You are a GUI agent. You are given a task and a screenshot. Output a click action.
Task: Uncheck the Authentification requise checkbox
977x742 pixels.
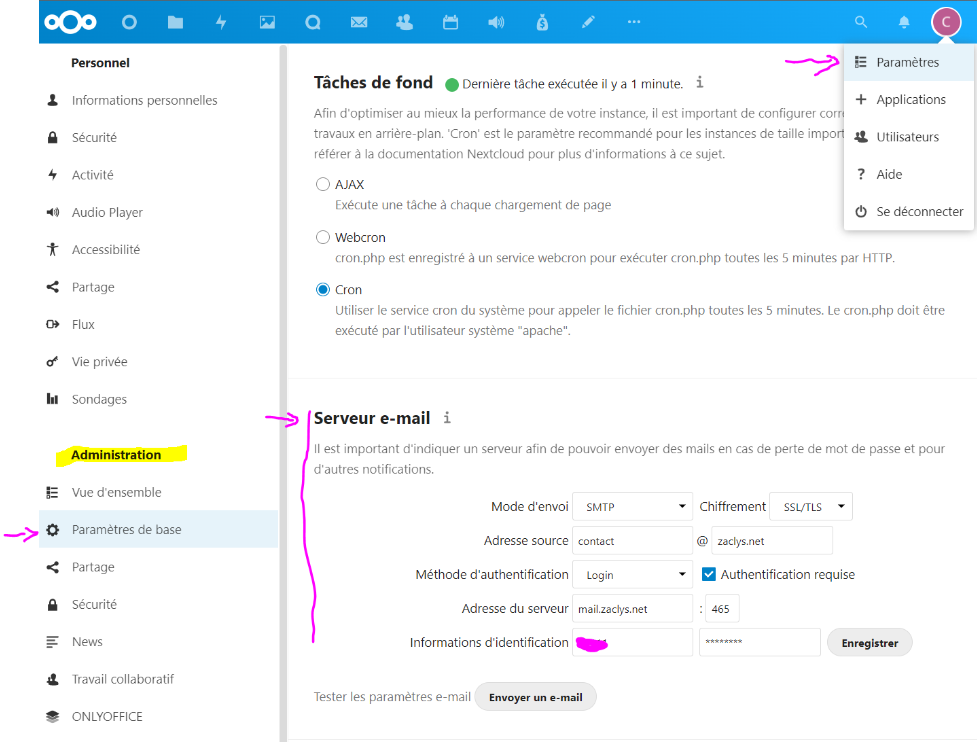709,574
